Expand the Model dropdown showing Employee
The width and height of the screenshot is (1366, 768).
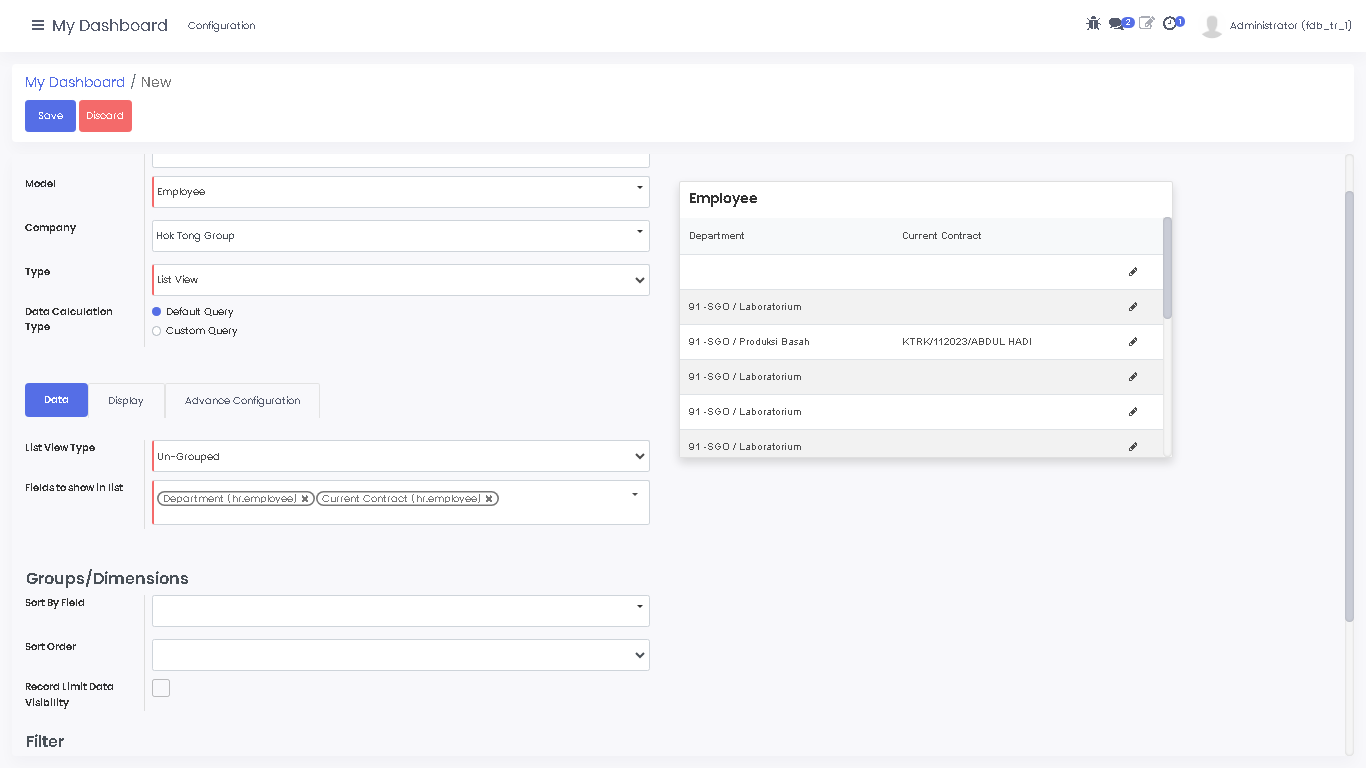(x=400, y=192)
